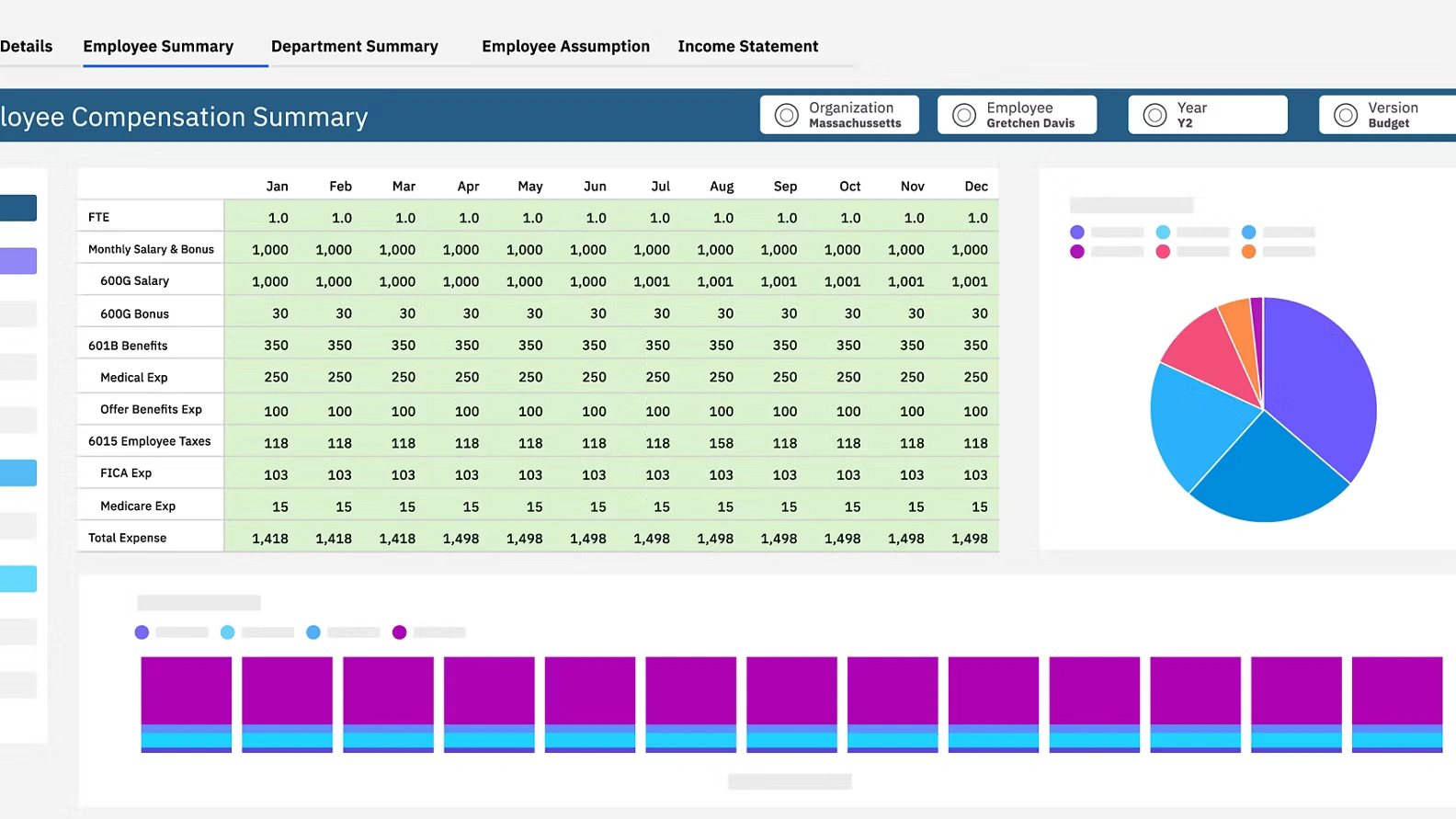This screenshot has height=819, width=1456.
Task: Click the circle icon beside Employee Gretchen Davis
Action: (x=963, y=115)
